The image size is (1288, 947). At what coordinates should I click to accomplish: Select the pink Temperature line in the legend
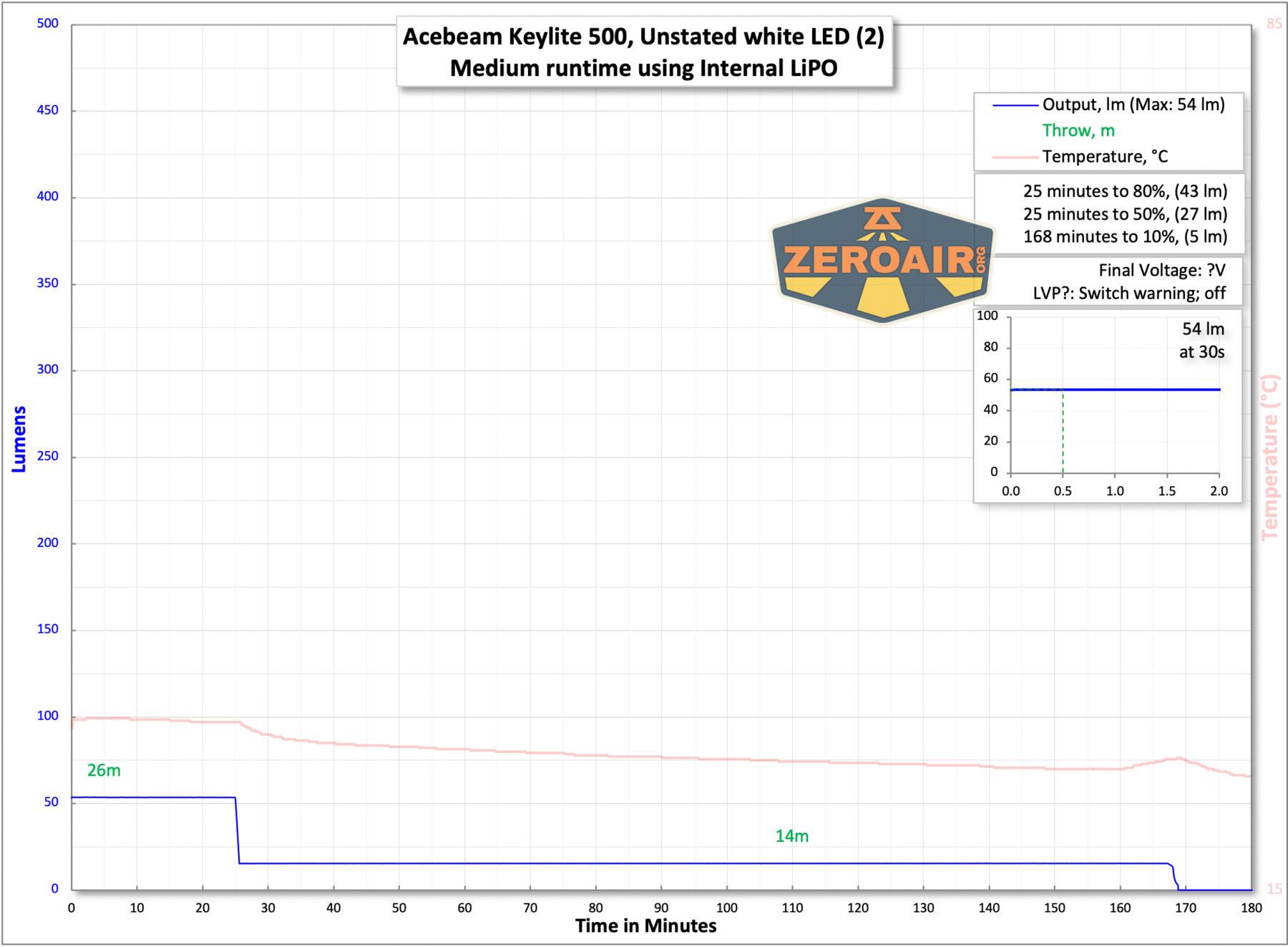1015,156
